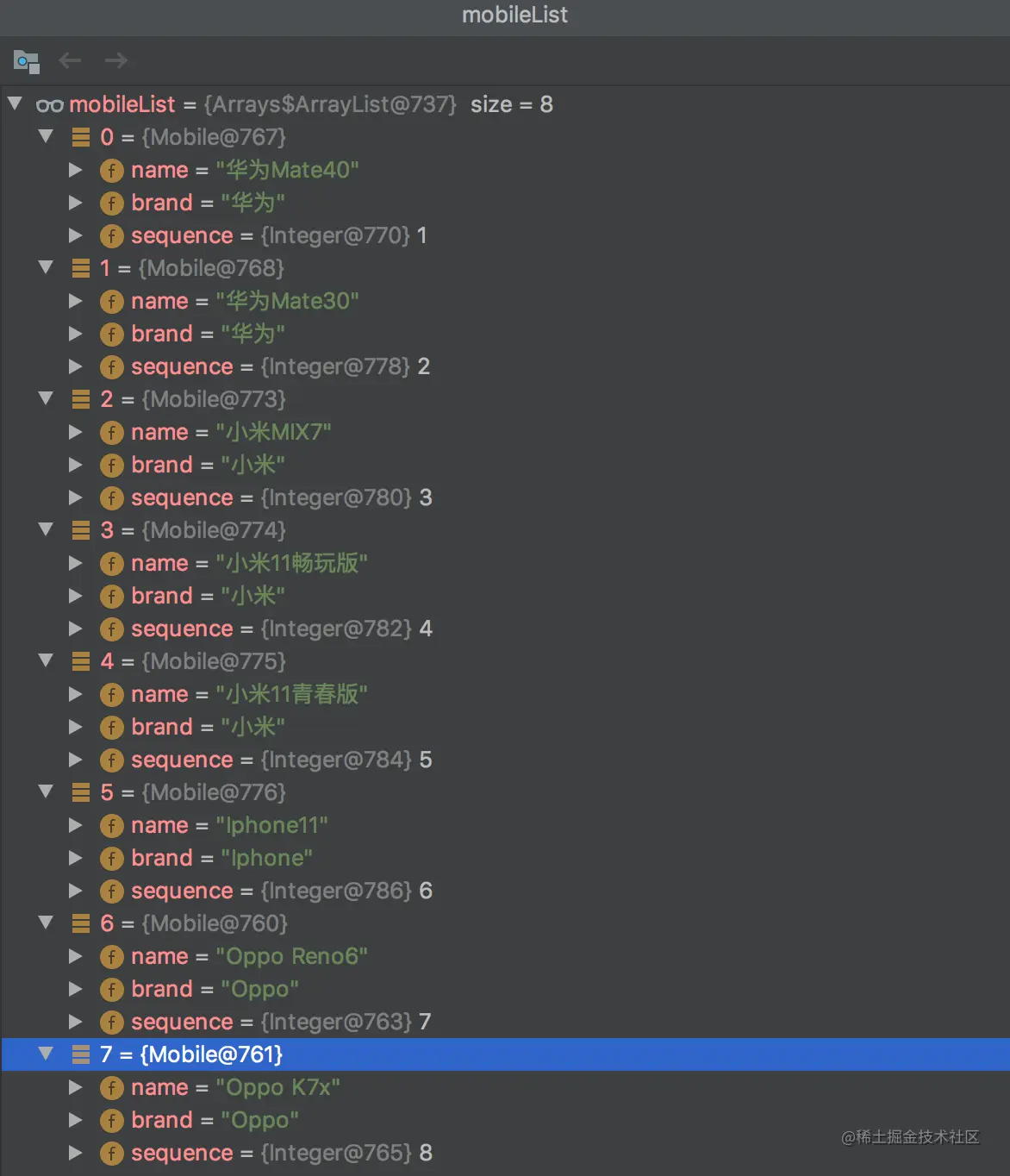Collapse element 1 Mobile@768
1010x1176 pixels.
point(46,267)
